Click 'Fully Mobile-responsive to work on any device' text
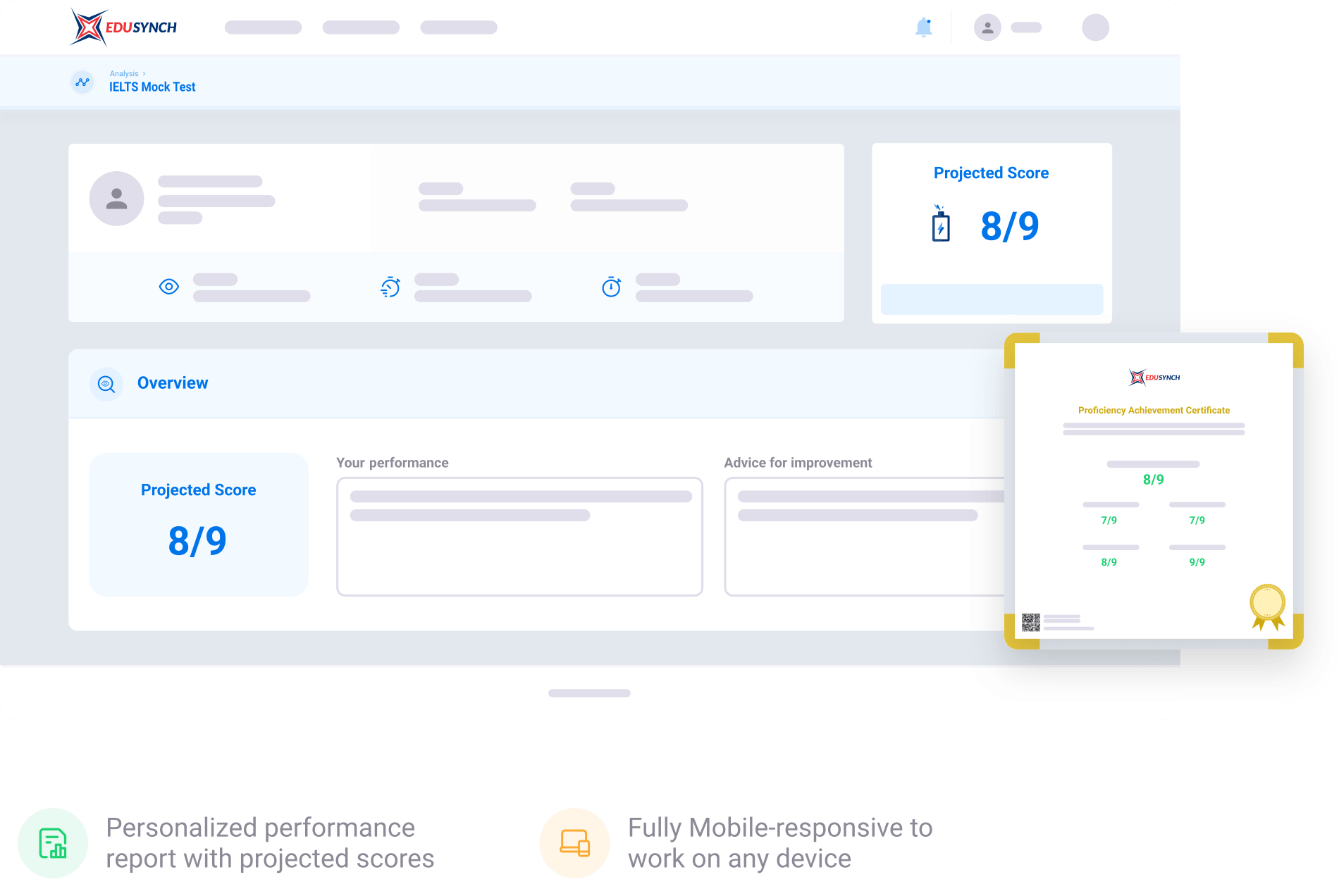 [x=780, y=843]
